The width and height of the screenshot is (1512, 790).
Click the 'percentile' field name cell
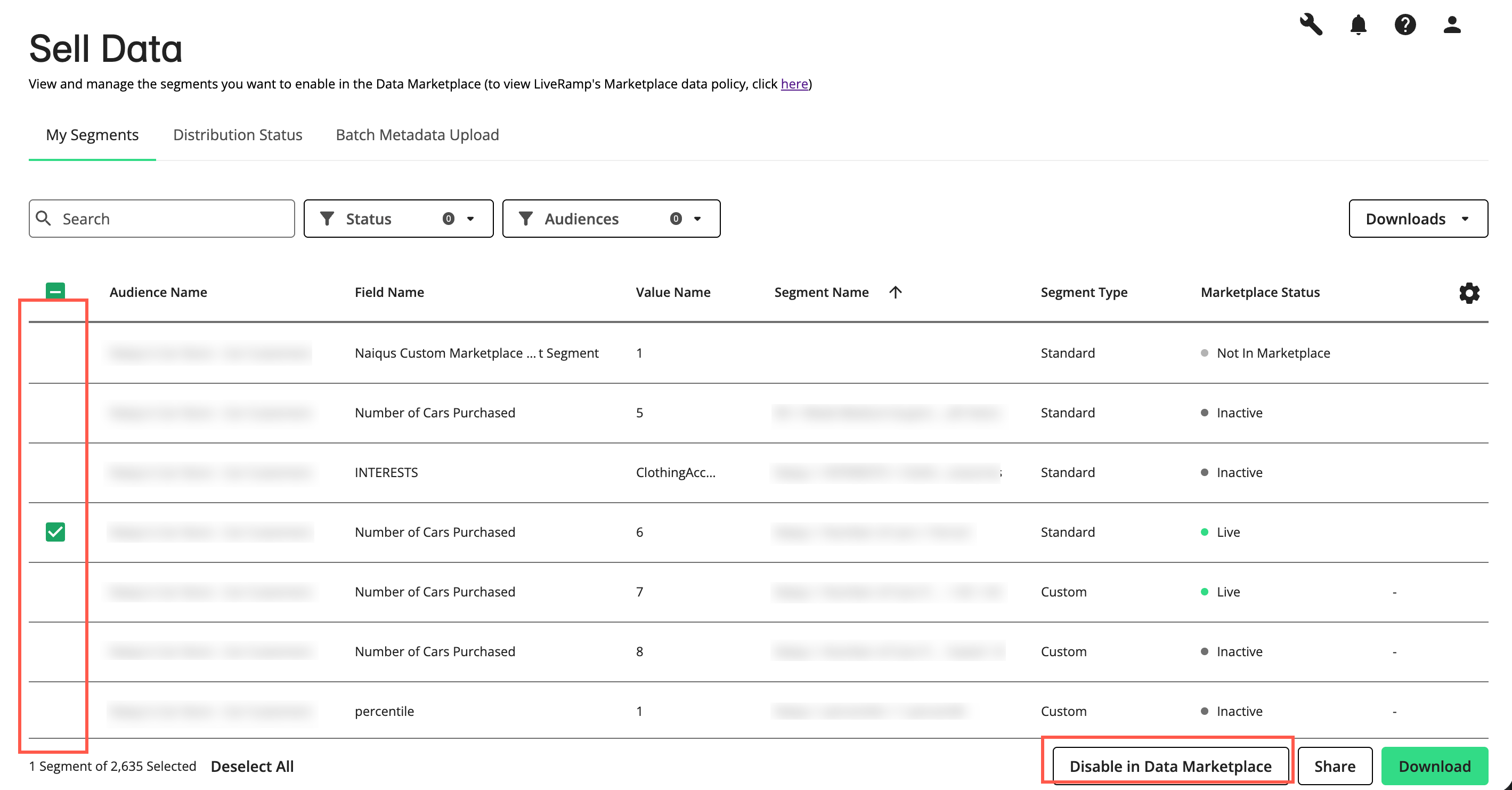click(384, 711)
